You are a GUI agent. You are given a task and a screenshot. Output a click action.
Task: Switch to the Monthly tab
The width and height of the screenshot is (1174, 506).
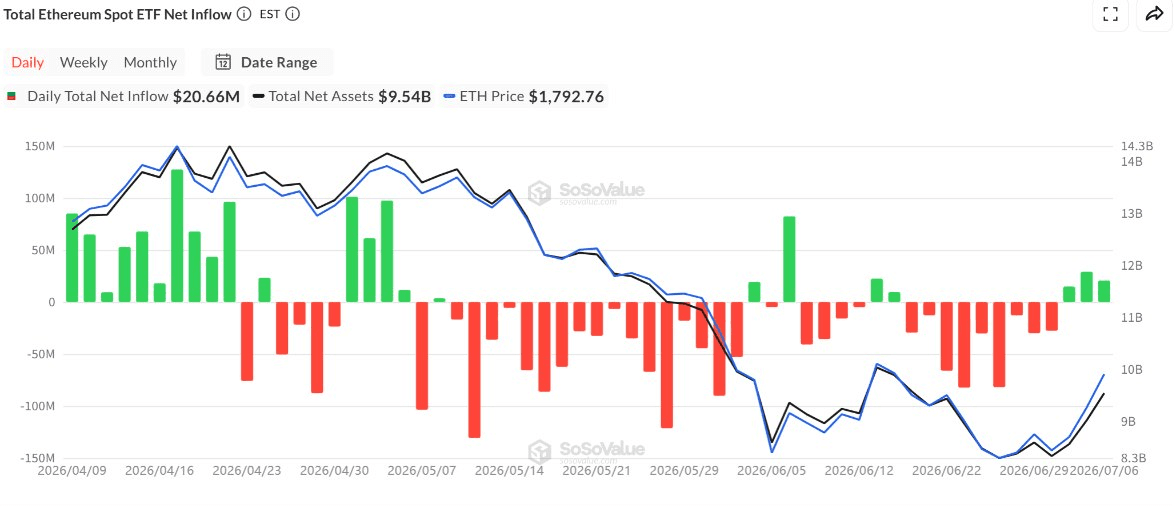[x=150, y=62]
